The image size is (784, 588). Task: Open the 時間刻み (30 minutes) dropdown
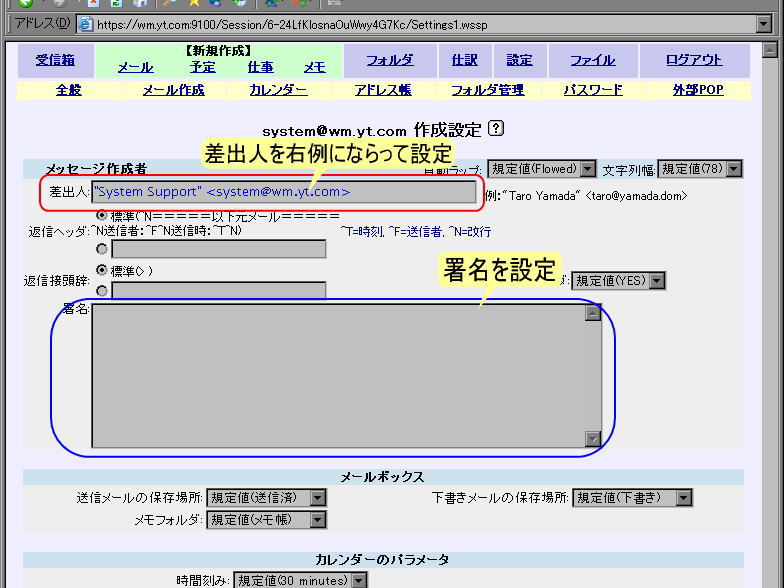tap(358, 581)
